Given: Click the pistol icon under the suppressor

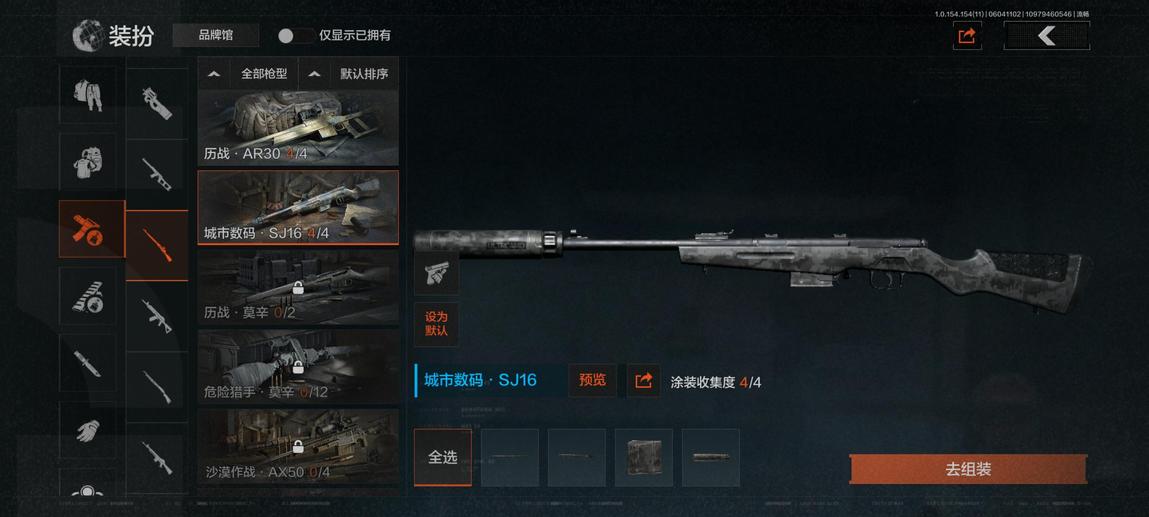Looking at the screenshot, I should (437, 273).
